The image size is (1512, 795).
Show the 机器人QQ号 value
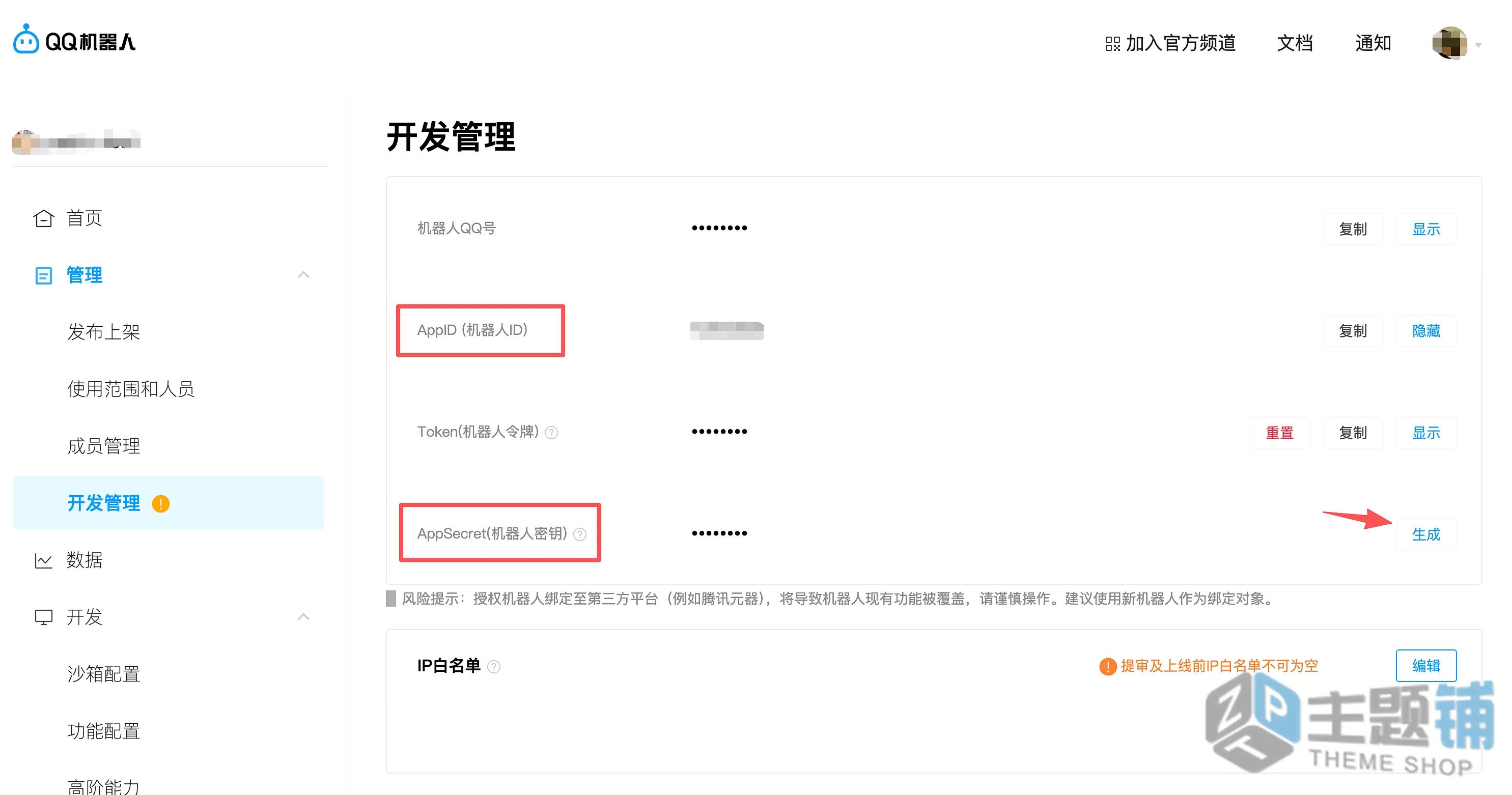click(x=1426, y=229)
